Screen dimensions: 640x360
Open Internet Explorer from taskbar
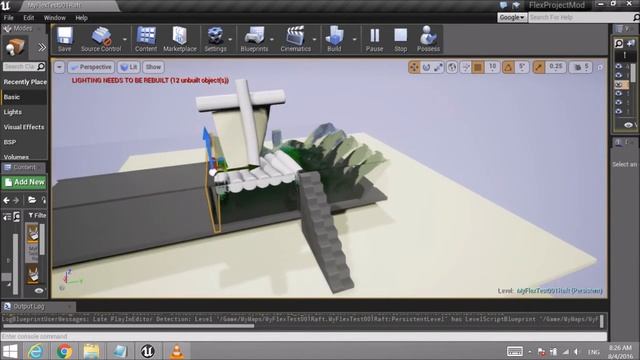coord(36,351)
